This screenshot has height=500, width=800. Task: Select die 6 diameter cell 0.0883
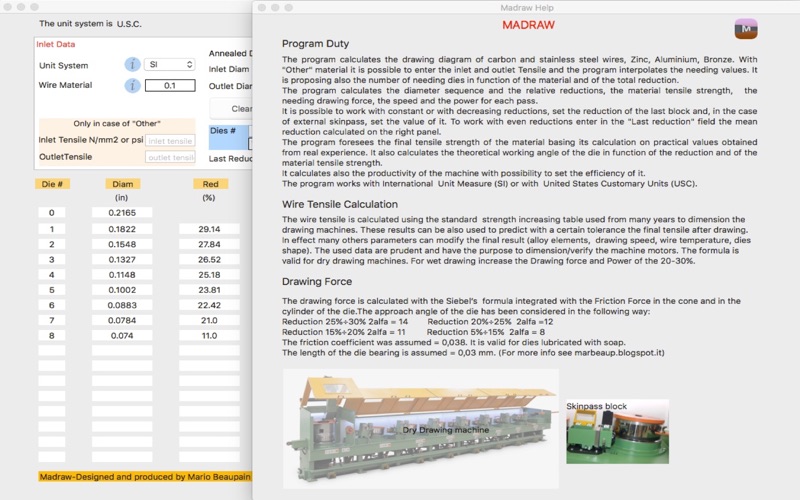point(122,305)
